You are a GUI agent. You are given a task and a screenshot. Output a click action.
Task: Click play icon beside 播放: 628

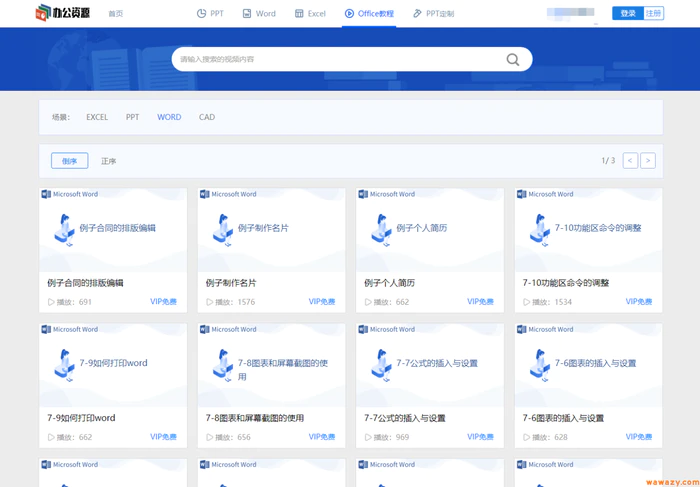(x=526, y=437)
